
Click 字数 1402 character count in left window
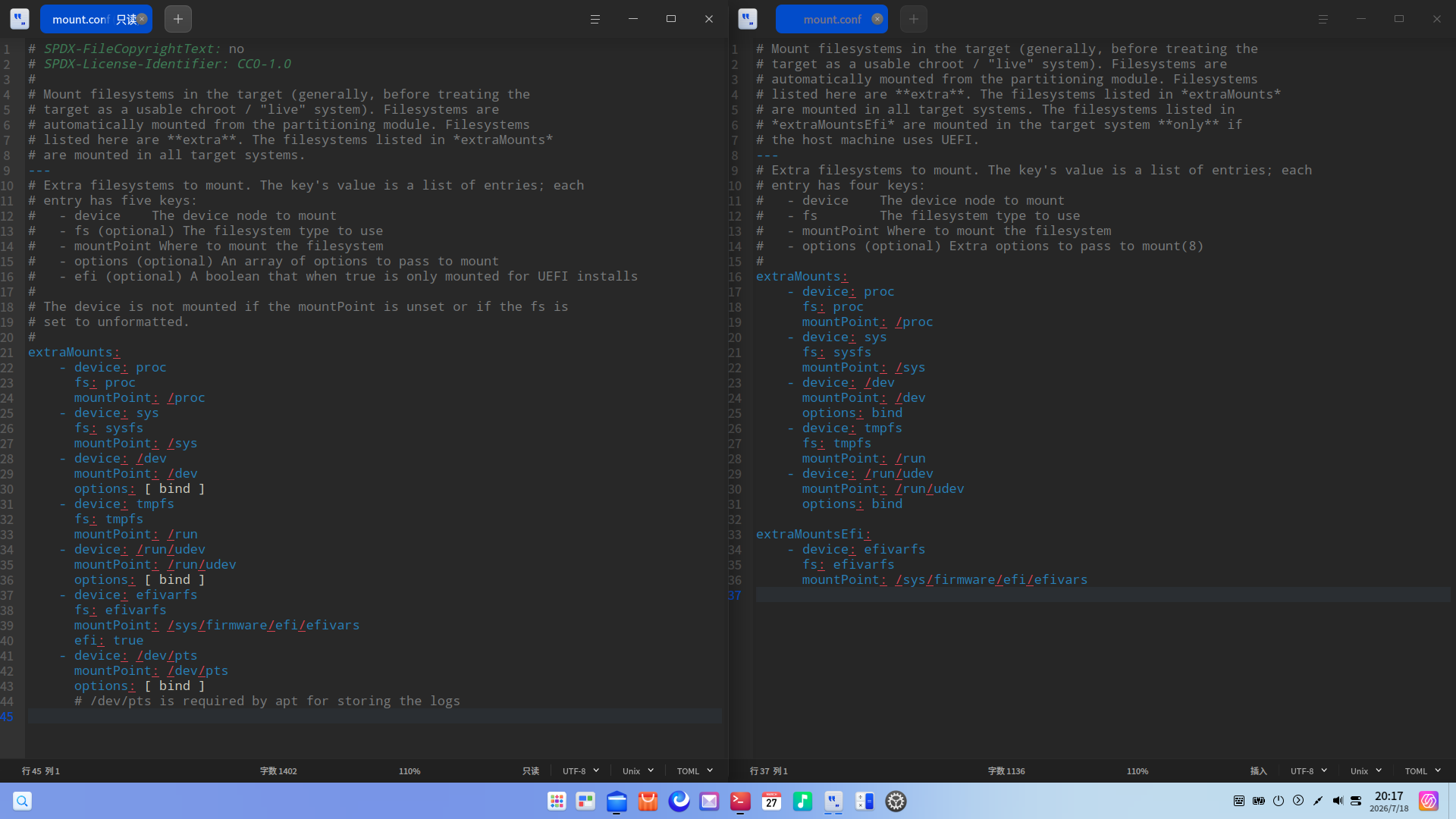pyautogui.click(x=278, y=770)
